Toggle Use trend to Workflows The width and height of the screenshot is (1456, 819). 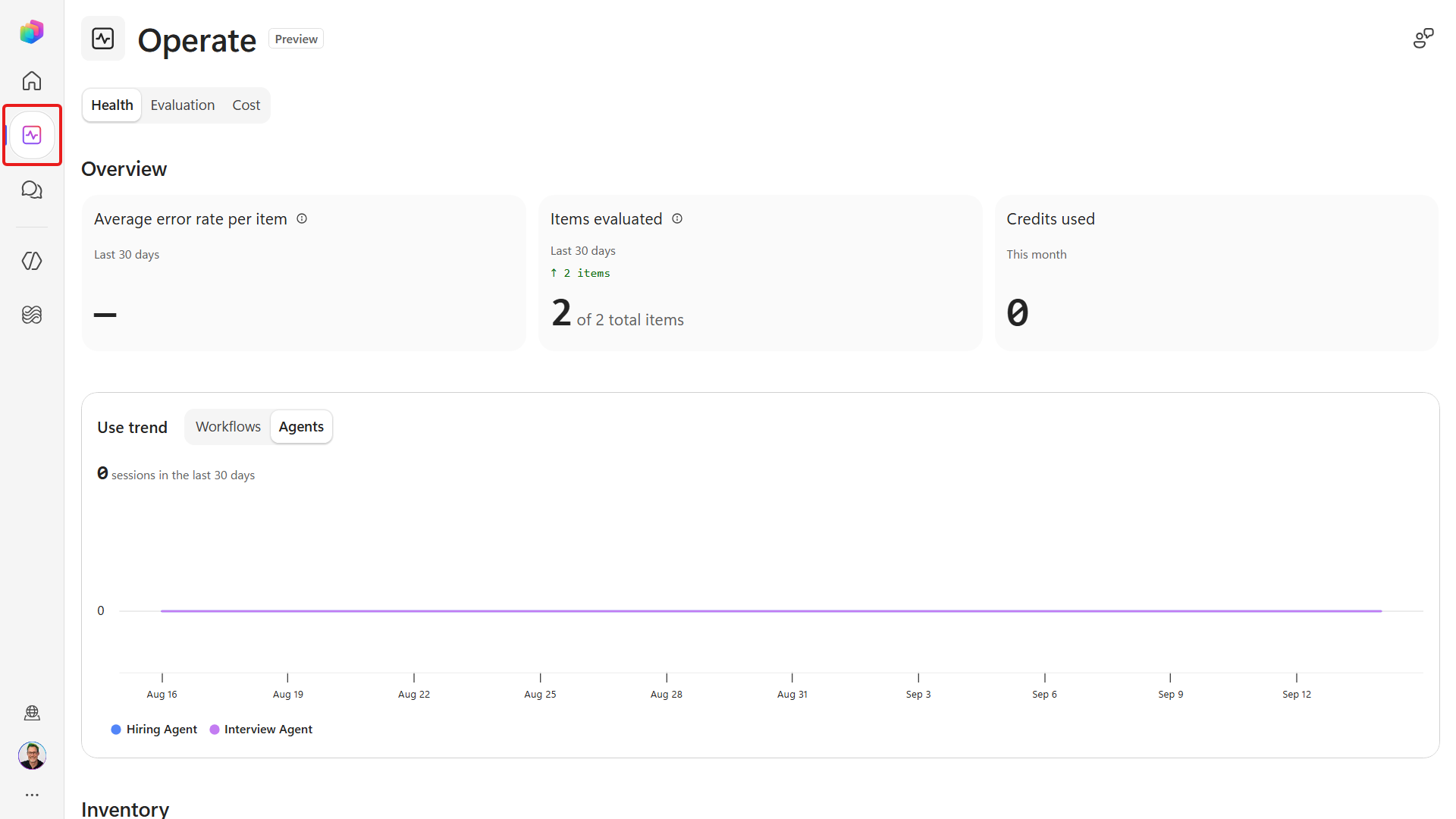tap(228, 426)
